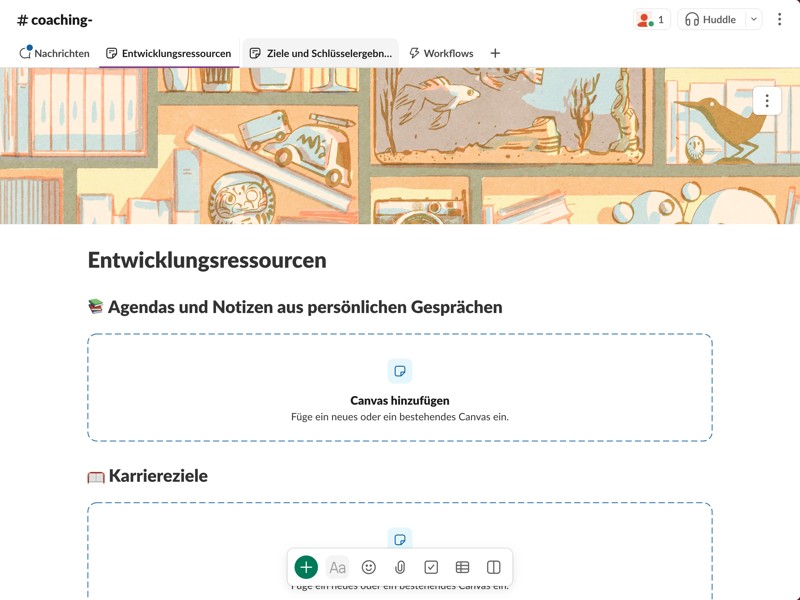Insert a table into the canvas

(462, 567)
